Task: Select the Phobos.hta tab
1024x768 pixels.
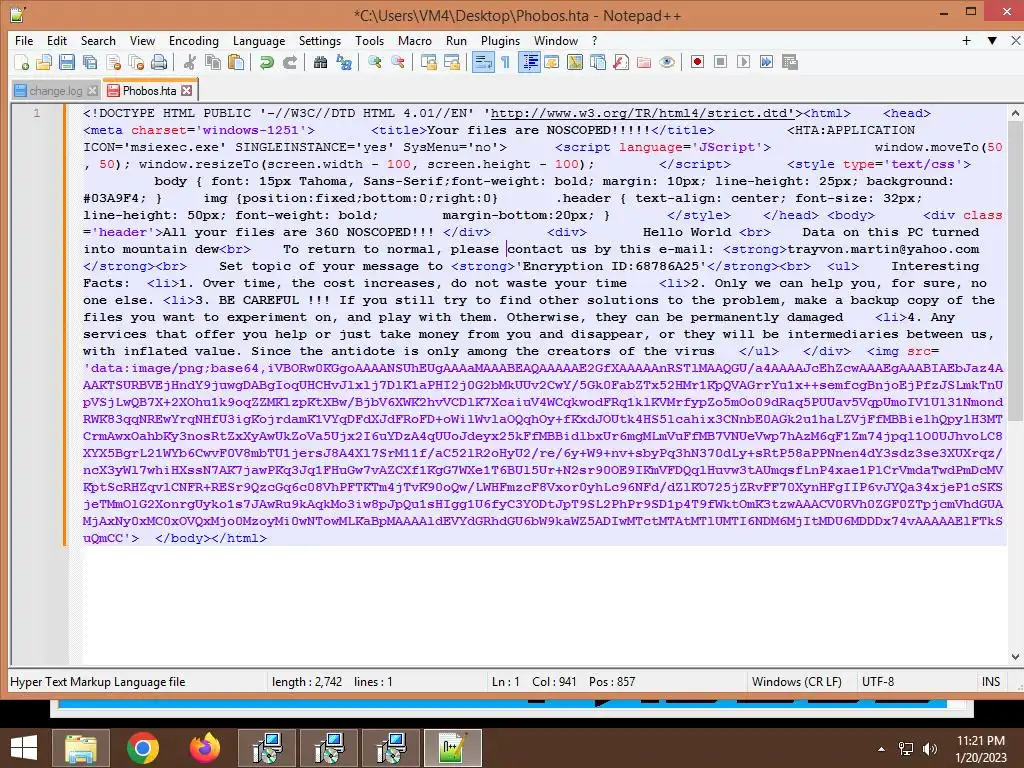Action: point(150,91)
